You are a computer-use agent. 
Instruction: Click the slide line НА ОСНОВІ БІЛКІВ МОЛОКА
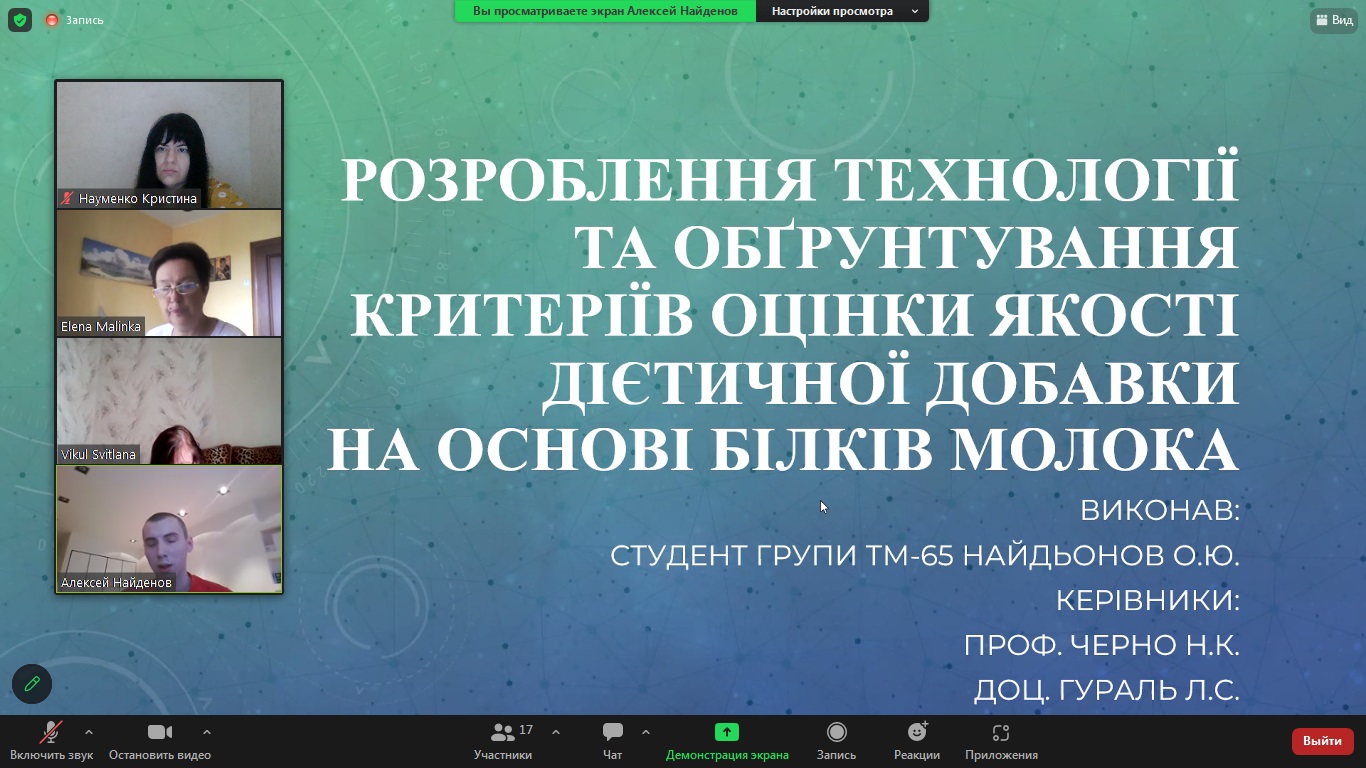point(783,449)
